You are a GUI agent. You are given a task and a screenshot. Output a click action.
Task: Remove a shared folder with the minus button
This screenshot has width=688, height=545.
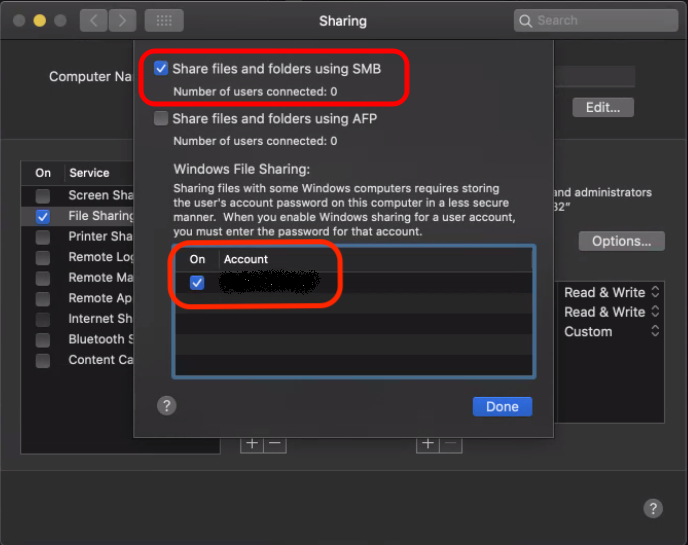[x=275, y=443]
